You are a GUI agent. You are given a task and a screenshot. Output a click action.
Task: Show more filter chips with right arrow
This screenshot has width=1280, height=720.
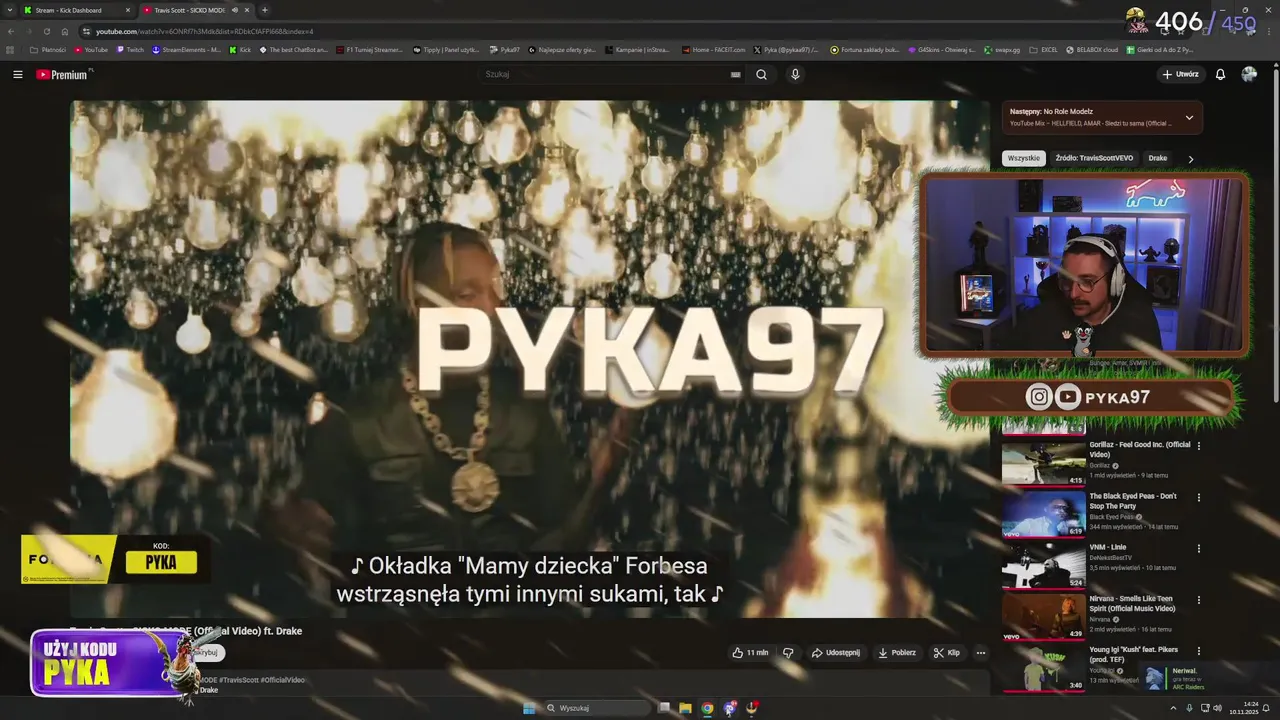click(1190, 158)
